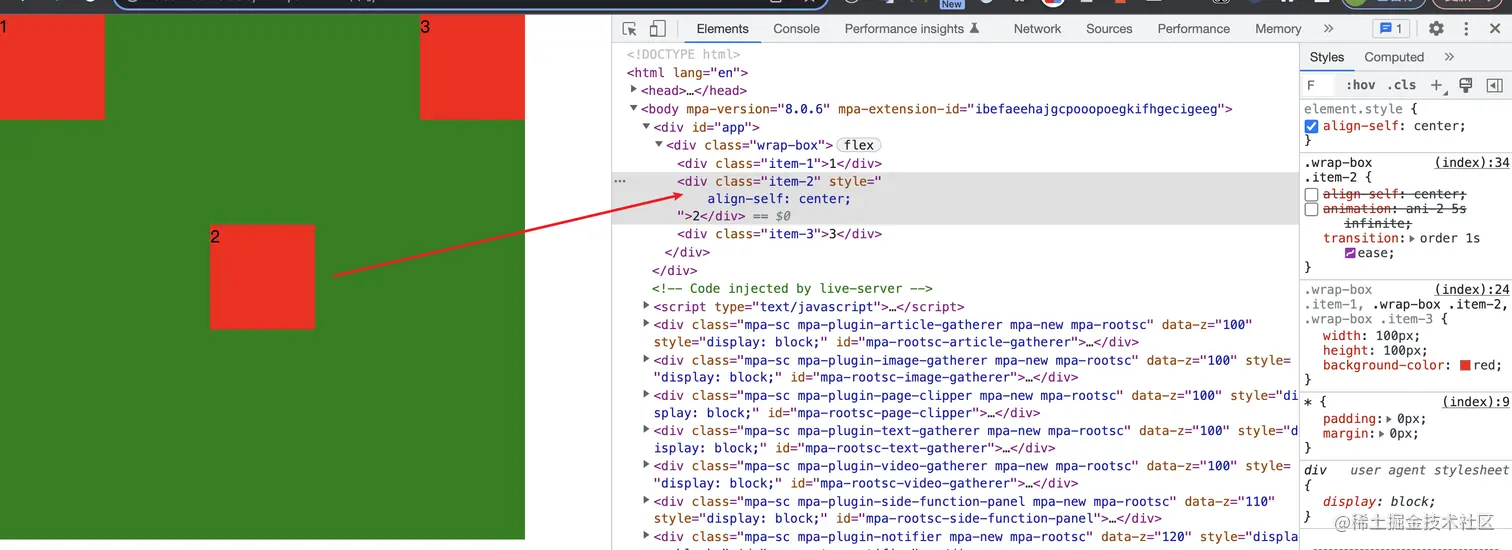Screen dimensions: 1512x550
Task: Expand the transition shorthand triangle
Action: coord(1413,238)
